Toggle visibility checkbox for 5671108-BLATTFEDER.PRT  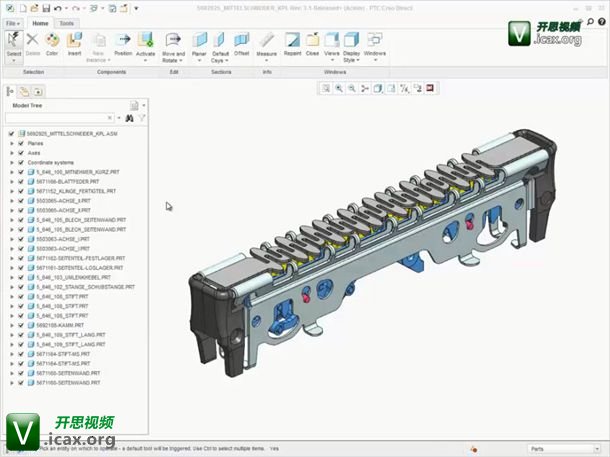(x=21, y=181)
